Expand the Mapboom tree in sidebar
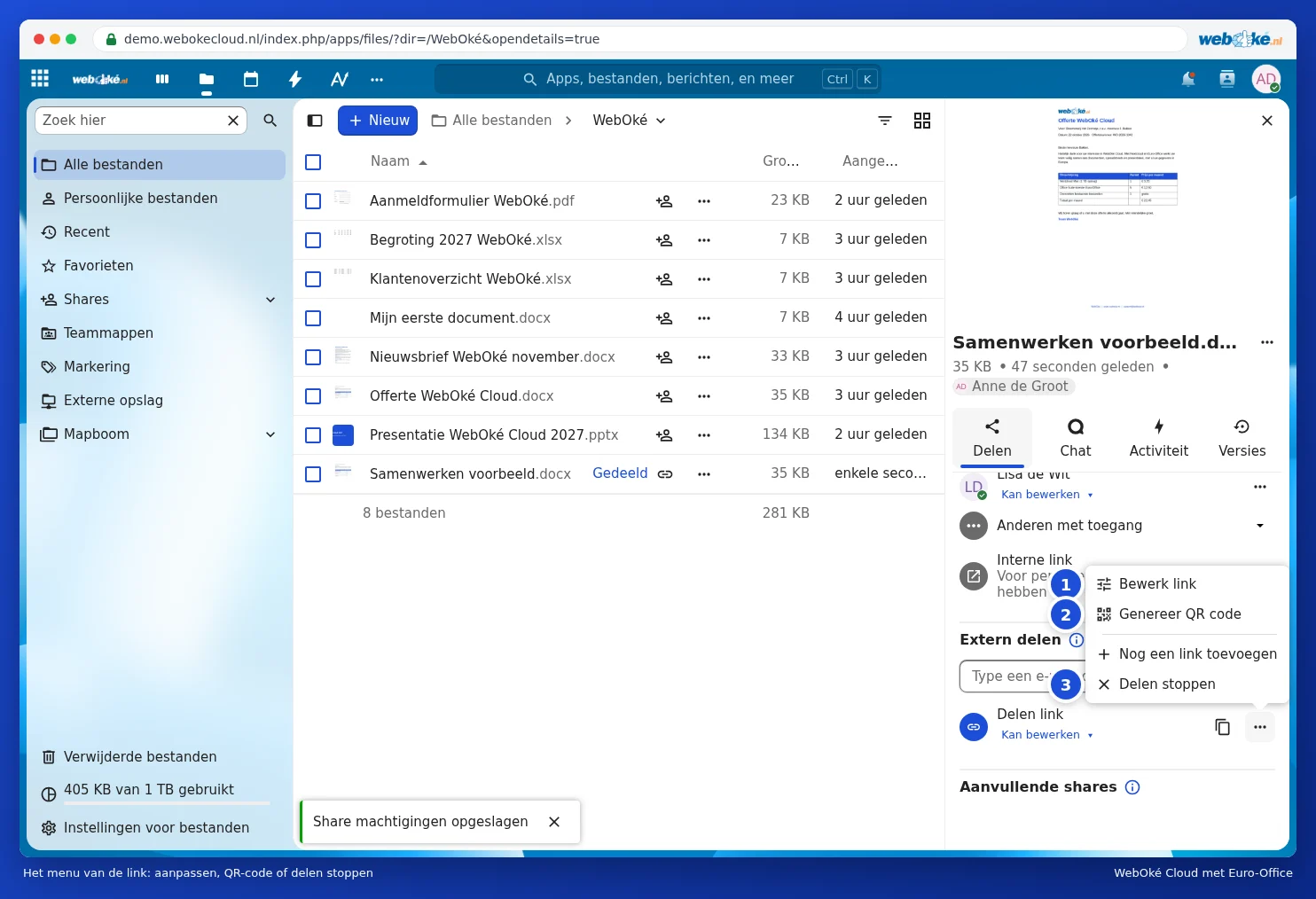Viewport: 1316px width, 899px height. pyautogui.click(x=270, y=434)
